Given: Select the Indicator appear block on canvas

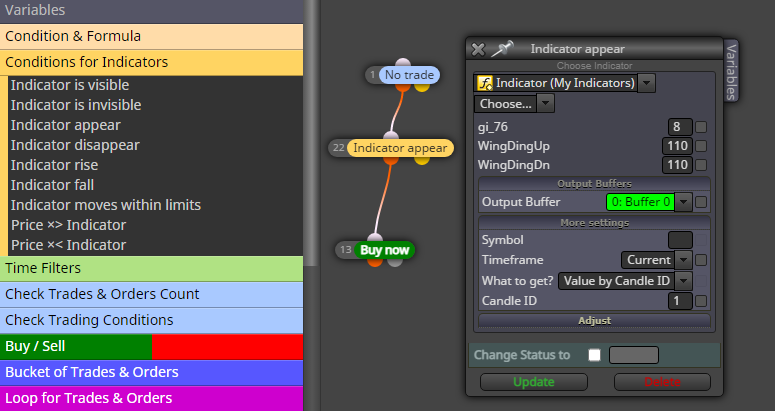Looking at the screenshot, I should click(x=400, y=148).
